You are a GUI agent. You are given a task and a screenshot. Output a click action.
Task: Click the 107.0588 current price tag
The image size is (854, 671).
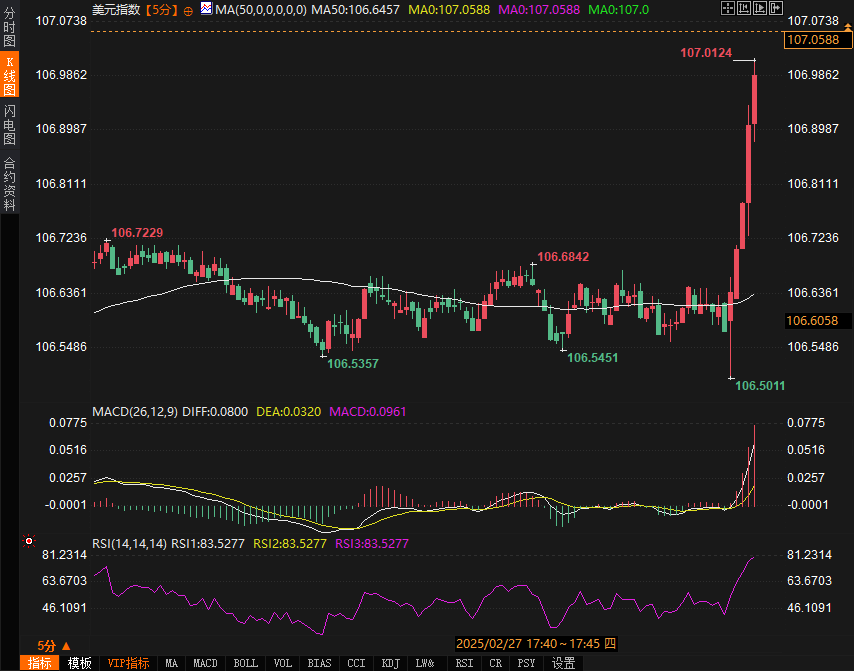pyautogui.click(x=817, y=40)
